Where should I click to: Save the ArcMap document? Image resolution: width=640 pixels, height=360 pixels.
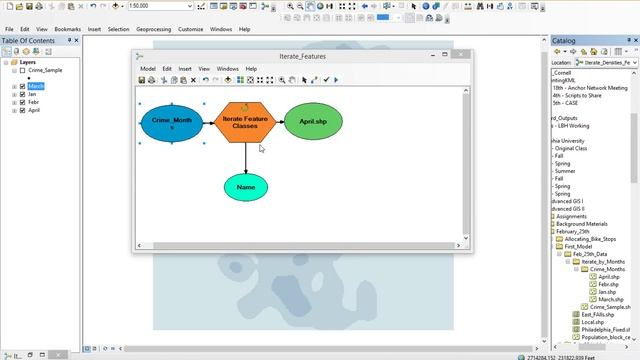click(x=29, y=6)
